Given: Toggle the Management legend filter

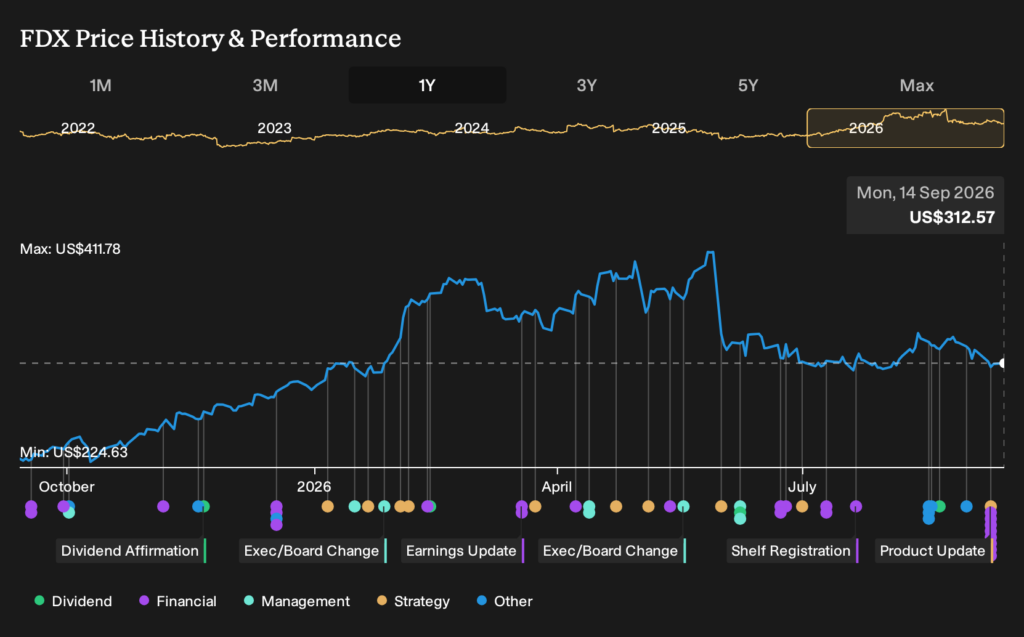Looking at the screenshot, I should pyautogui.click(x=296, y=601).
